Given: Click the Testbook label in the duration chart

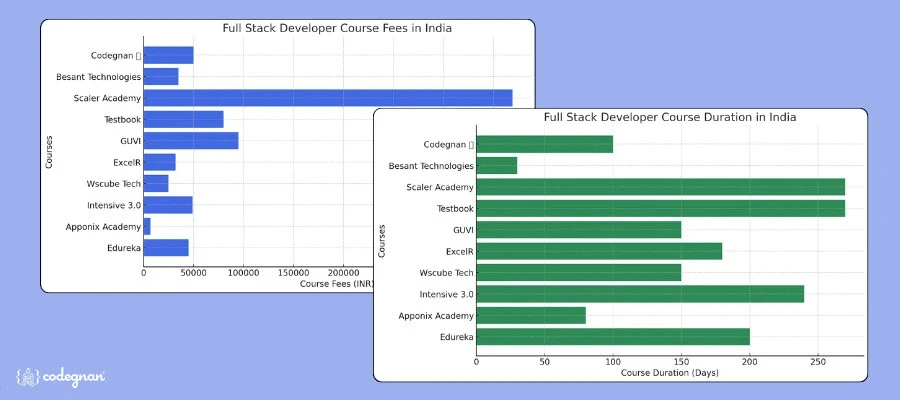Looking at the screenshot, I should (455, 208).
